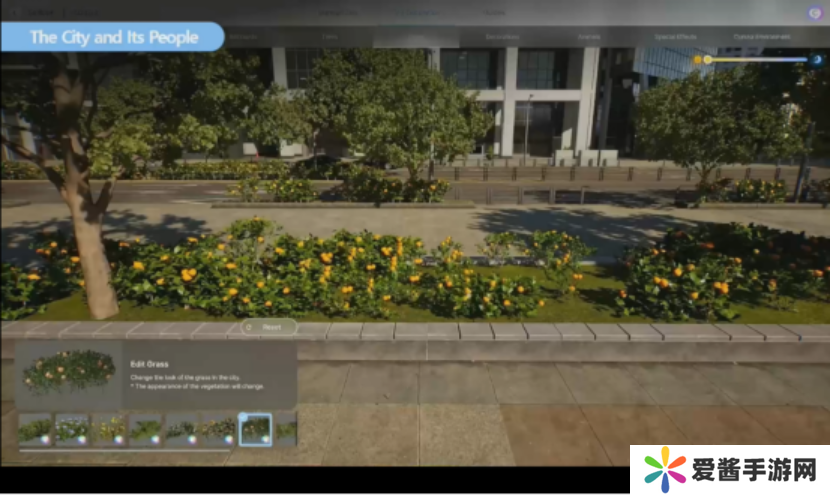The image size is (830, 495).
Task: Click the time-of-day slider handle
Action: [x=708, y=60]
